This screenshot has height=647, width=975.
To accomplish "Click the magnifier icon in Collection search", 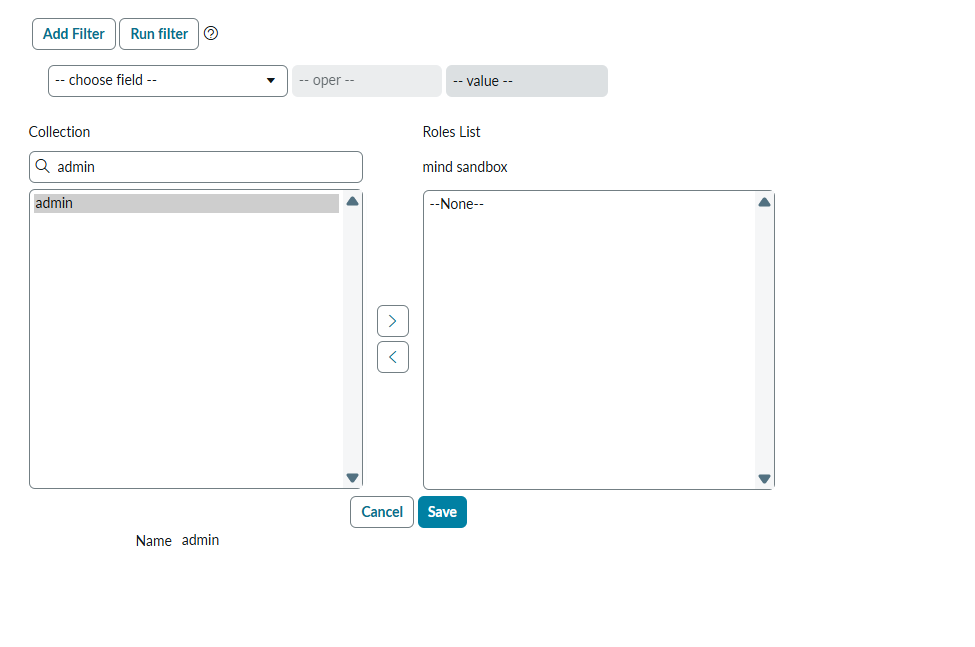I will click(43, 166).
